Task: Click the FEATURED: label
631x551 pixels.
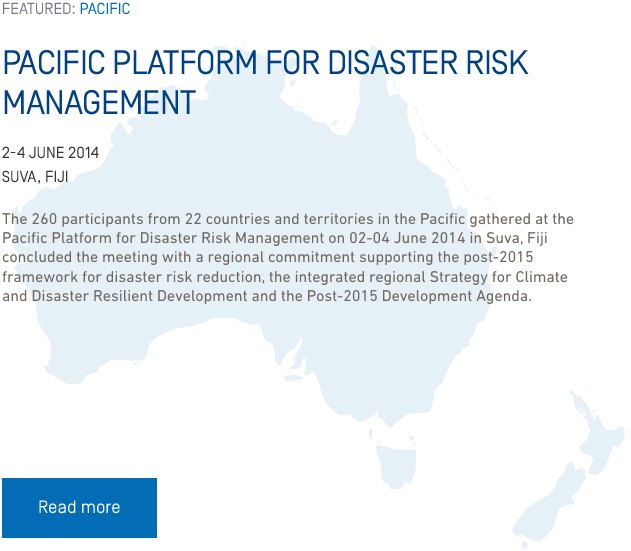Action: [39, 8]
